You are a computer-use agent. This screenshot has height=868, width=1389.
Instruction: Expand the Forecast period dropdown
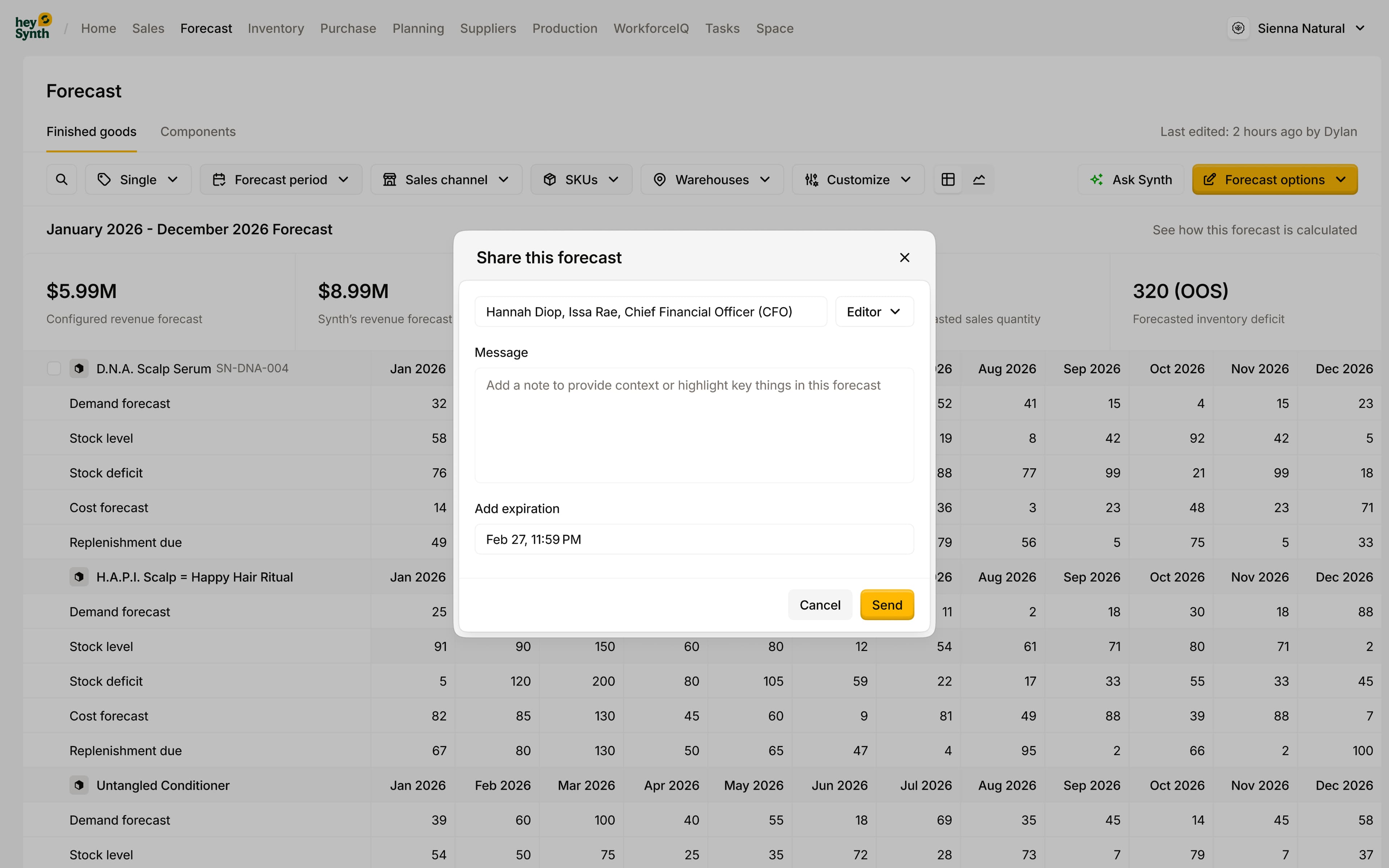click(x=281, y=180)
